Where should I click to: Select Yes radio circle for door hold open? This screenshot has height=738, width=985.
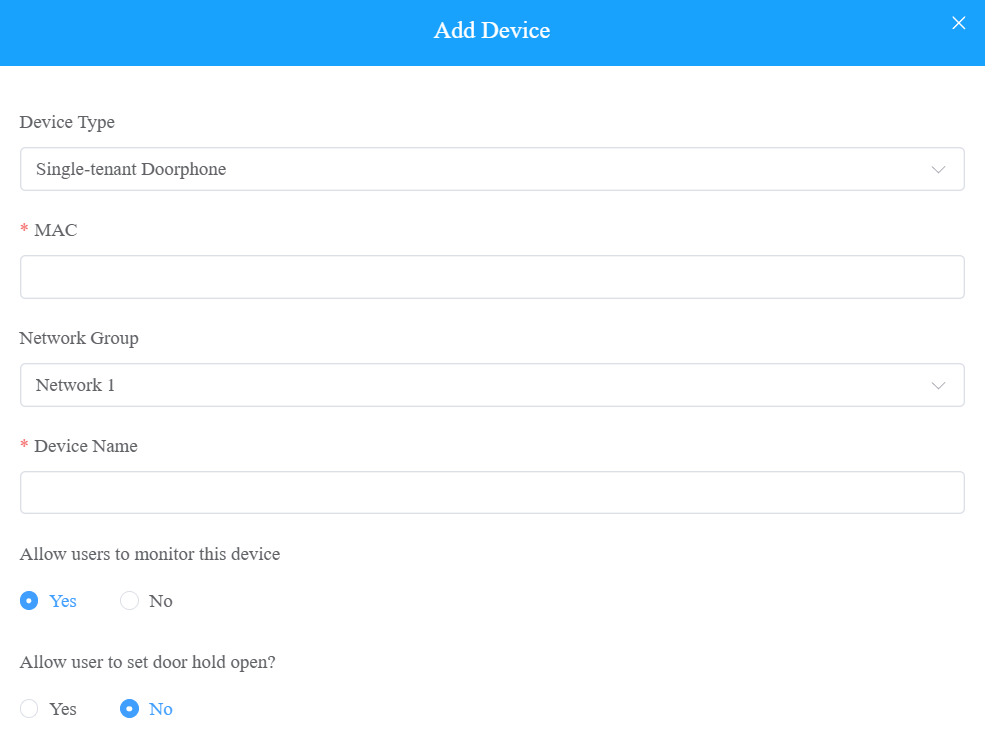pyautogui.click(x=29, y=708)
